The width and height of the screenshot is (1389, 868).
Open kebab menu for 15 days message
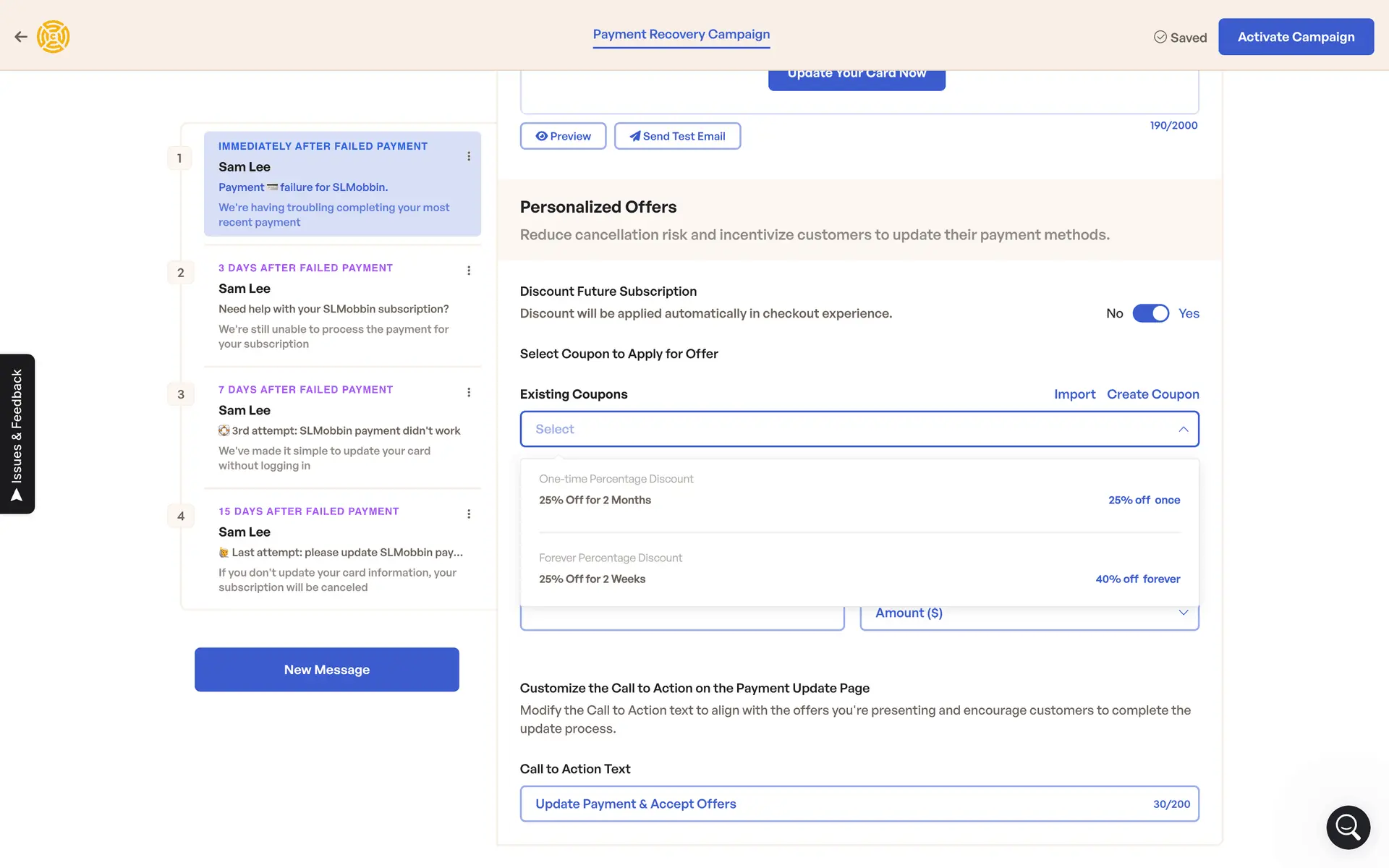(469, 514)
